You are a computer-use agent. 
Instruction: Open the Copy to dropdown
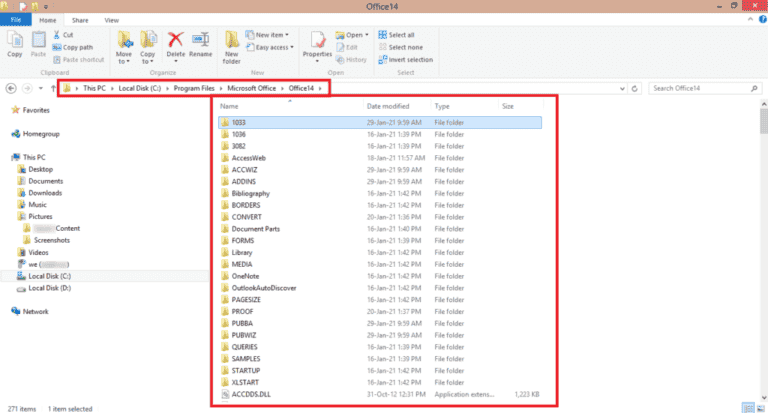click(x=149, y=44)
